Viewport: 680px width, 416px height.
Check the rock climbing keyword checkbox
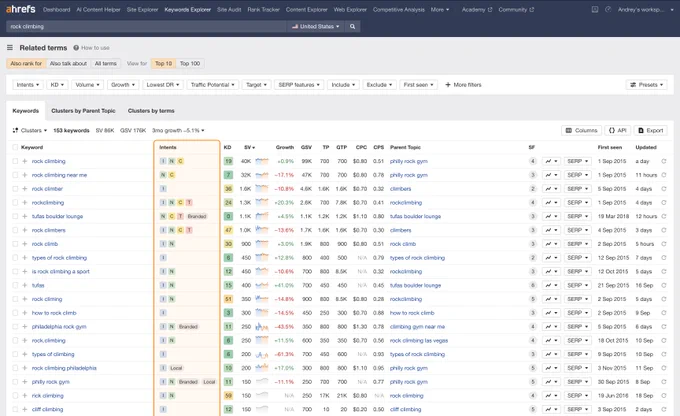click(15, 161)
